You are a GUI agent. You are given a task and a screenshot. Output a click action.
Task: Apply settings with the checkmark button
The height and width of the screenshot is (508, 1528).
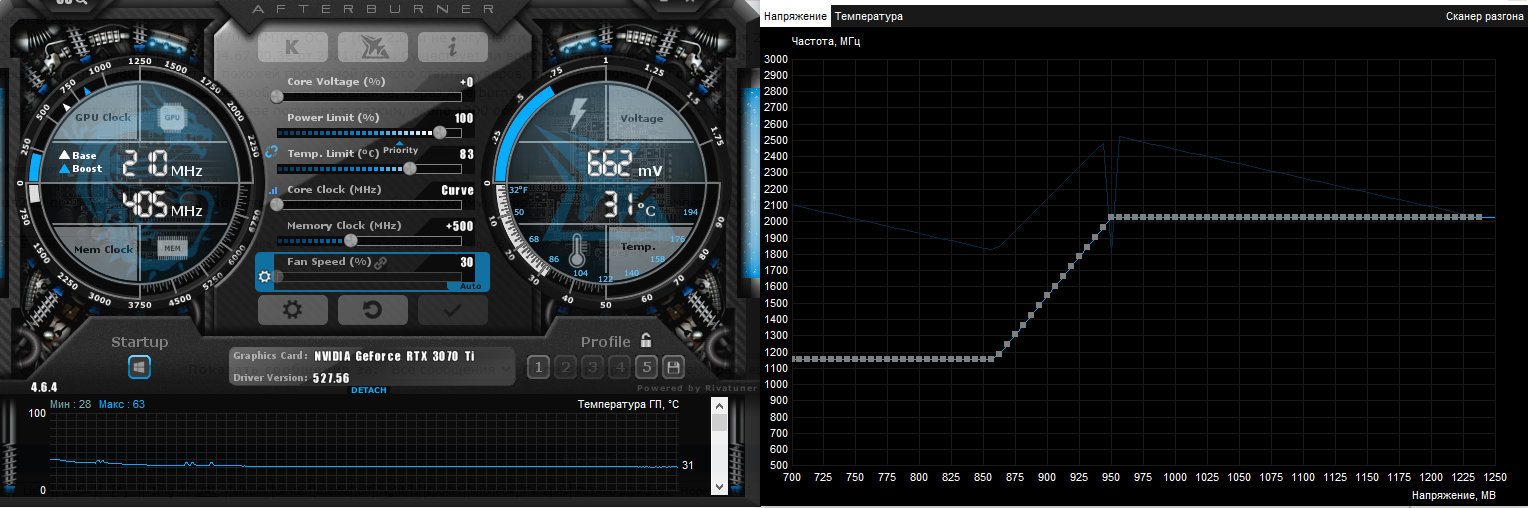[x=452, y=309]
